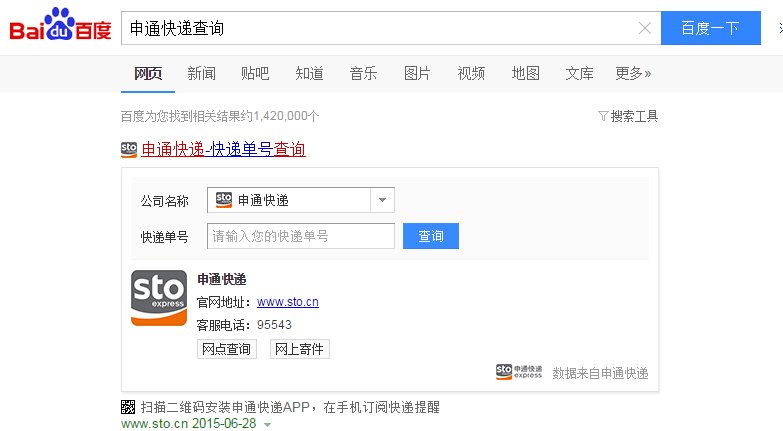Click the large sto express logo
Screen dimensions: 783x431
(159, 298)
